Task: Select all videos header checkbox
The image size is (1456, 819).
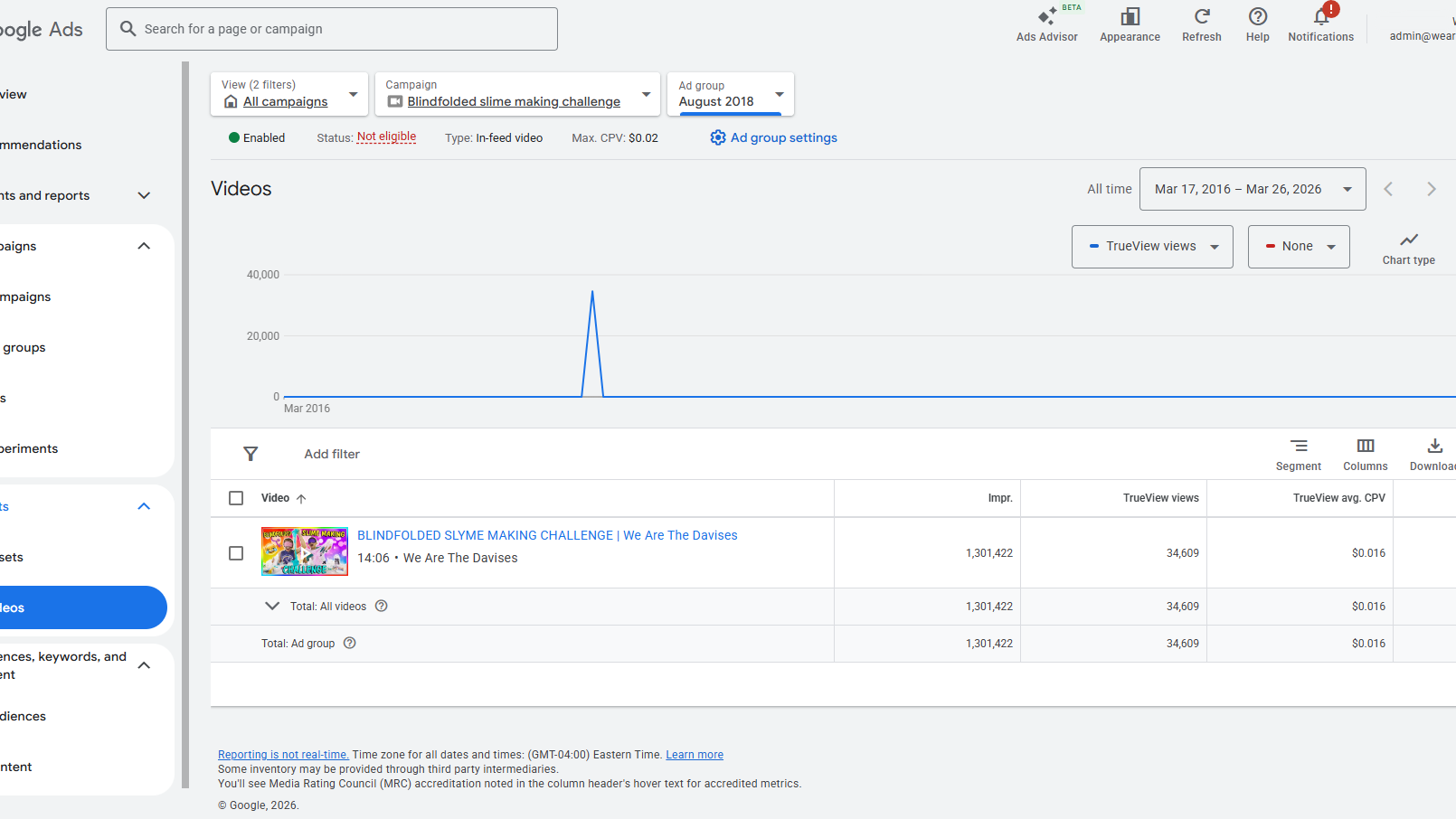Action: pyautogui.click(x=236, y=498)
